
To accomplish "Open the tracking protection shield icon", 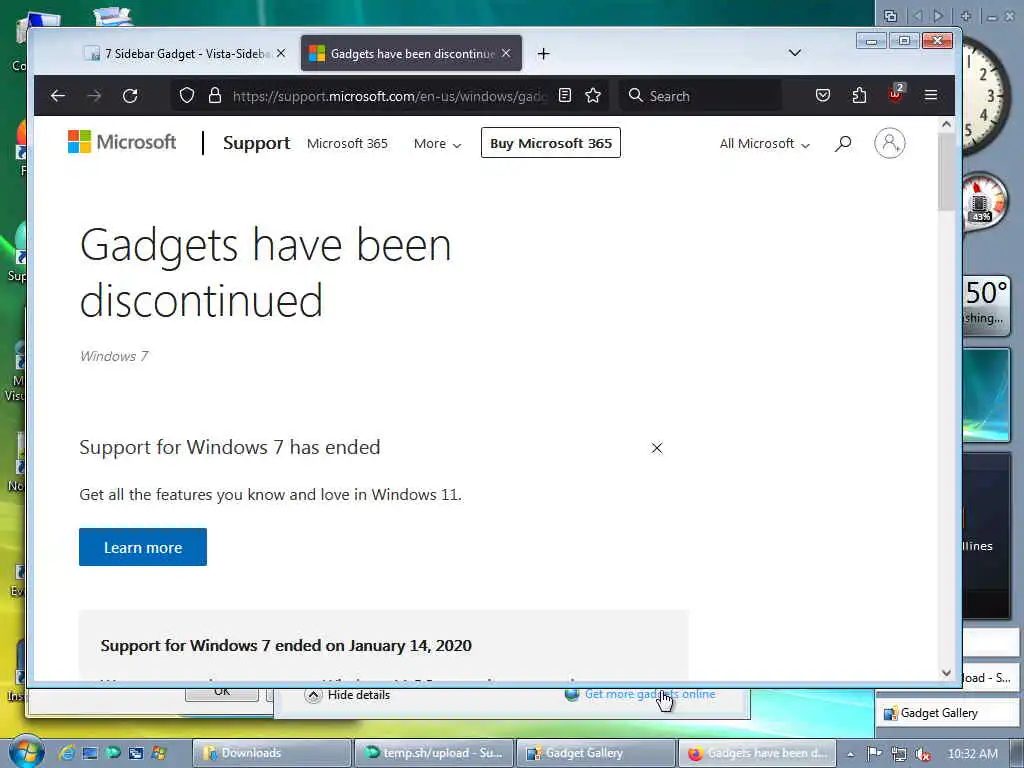I will [187, 96].
